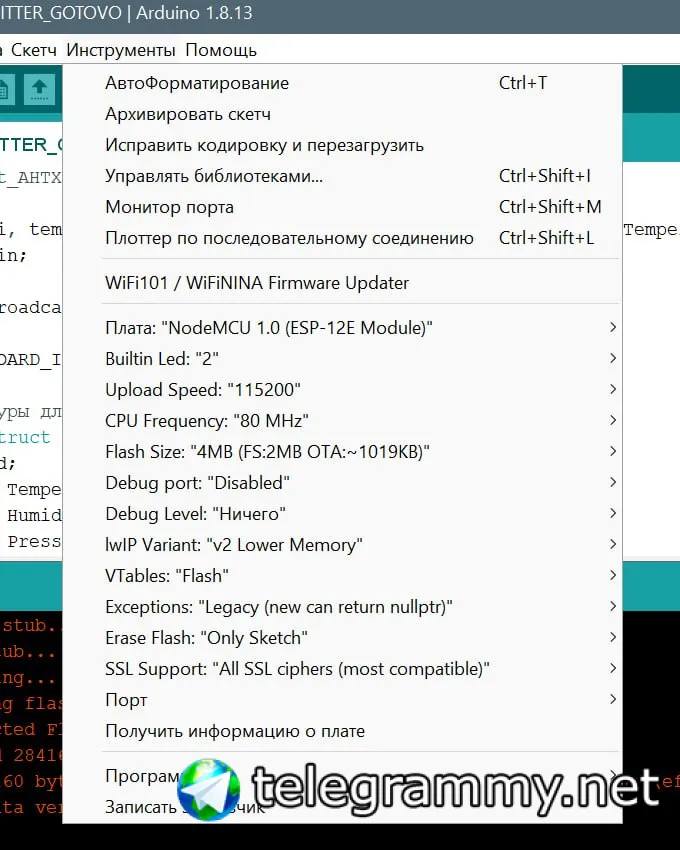The height and width of the screenshot is (850, 680).
Task: Expand Erase Flash "Only Sketch" submenu
Action: 343,638
